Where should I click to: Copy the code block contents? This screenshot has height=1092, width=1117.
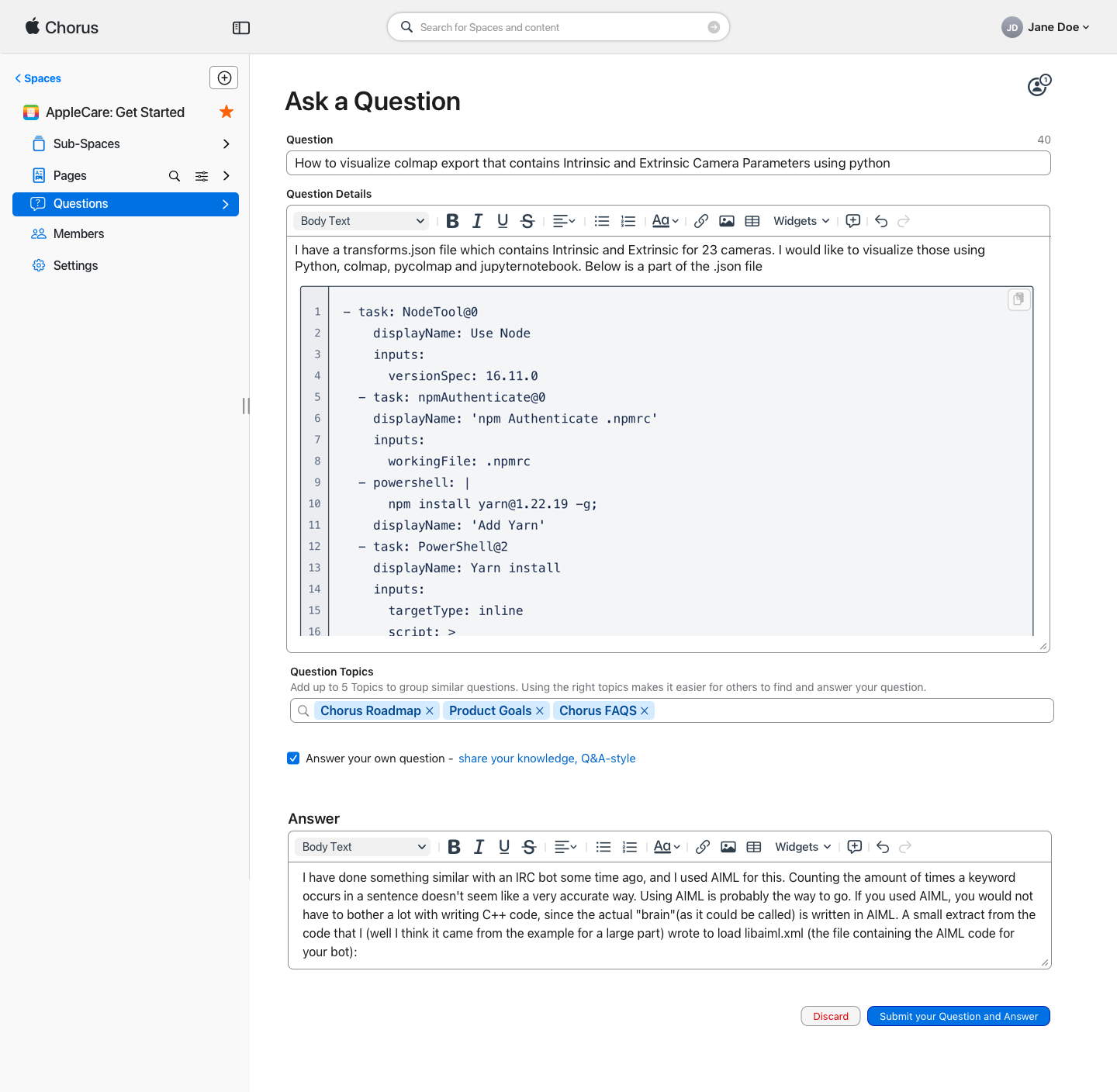(1018, 299)
